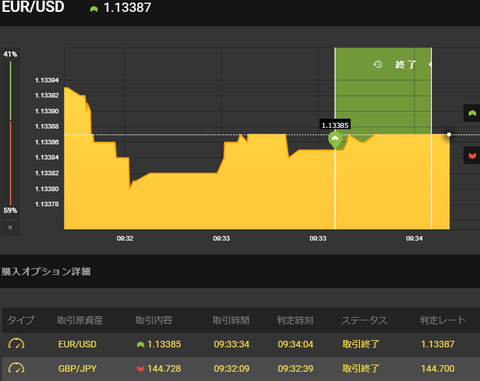480x381 pixels.
Task: Click the 41% sentiment value
Action: pyautogui.click(x=10, y=54)
